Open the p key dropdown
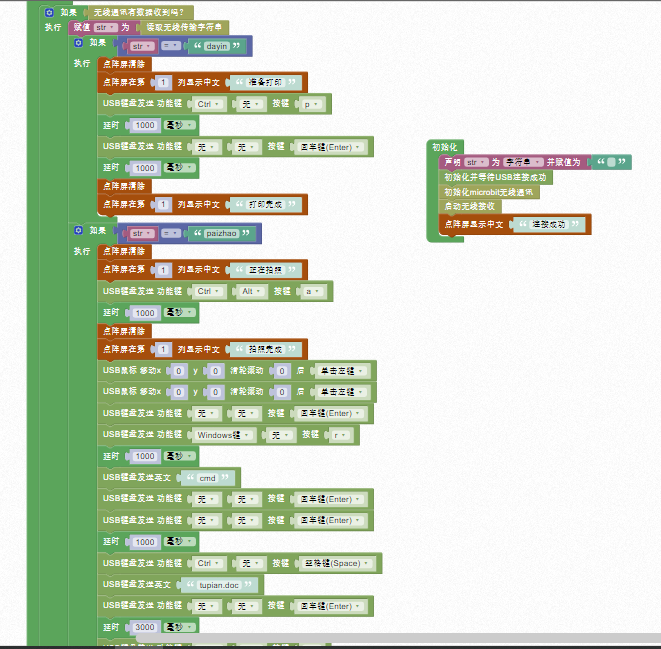661x649 pixels. (312, 104)
